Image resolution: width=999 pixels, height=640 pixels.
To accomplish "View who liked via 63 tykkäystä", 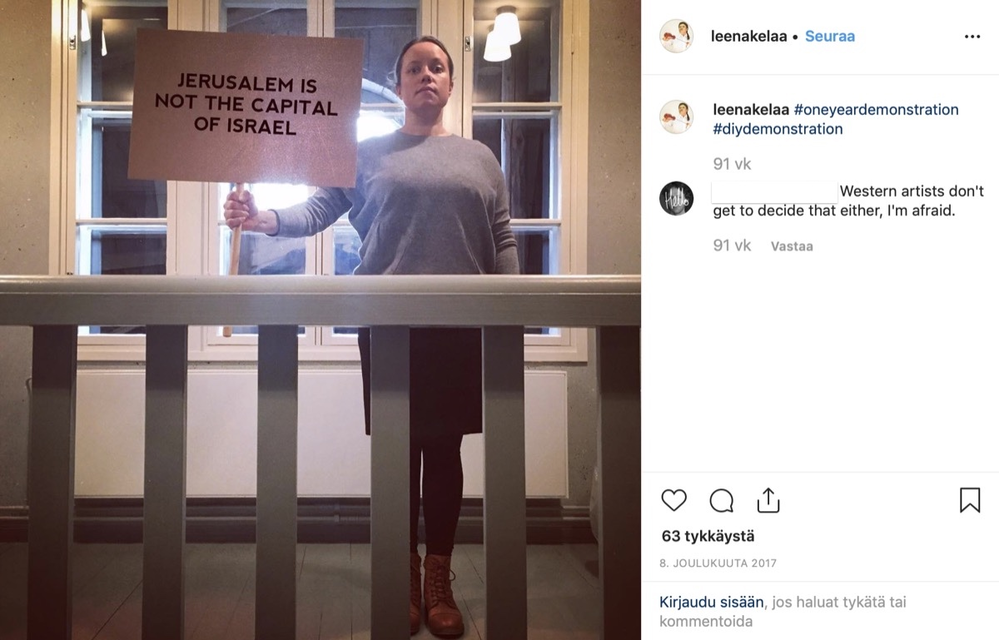I will coord(708,536).
